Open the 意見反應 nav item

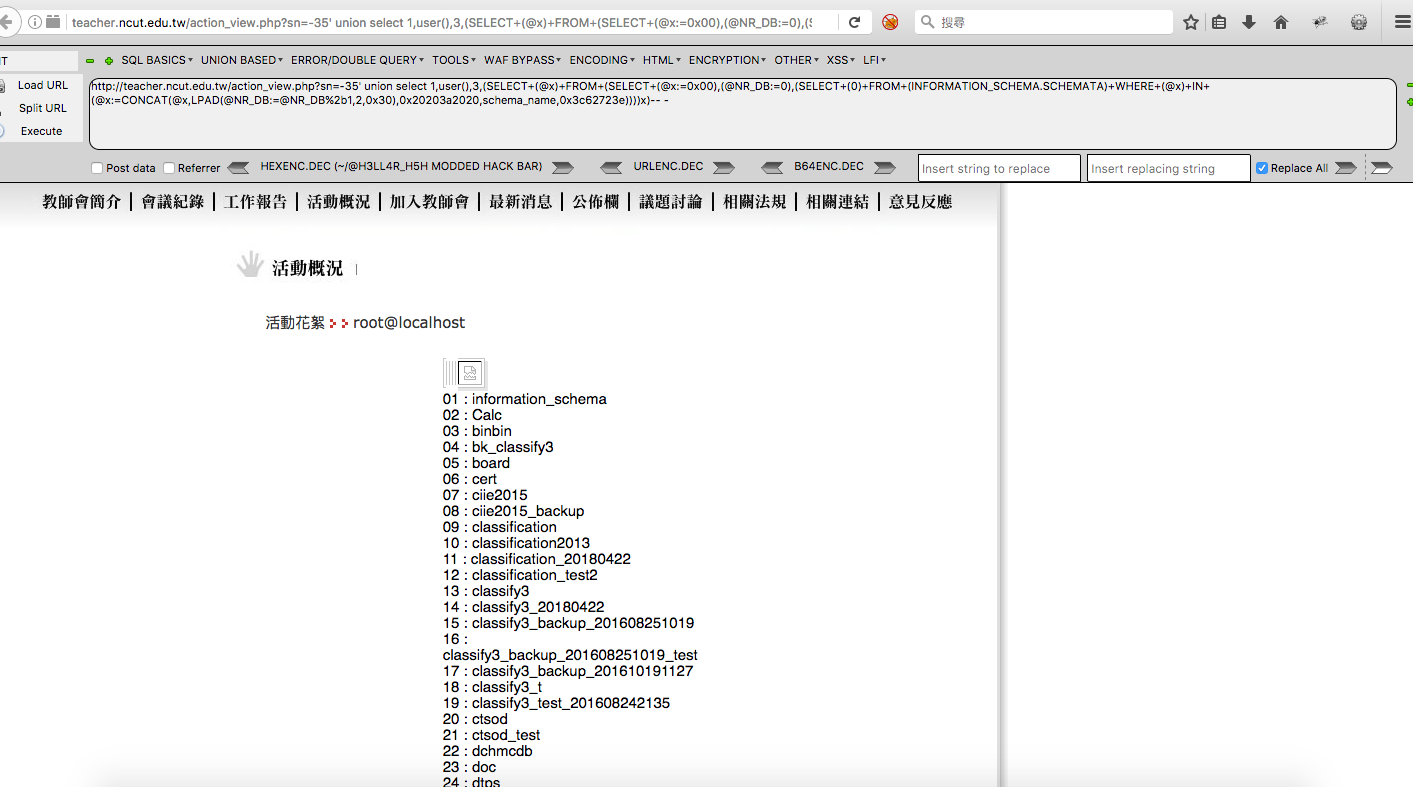920,202
